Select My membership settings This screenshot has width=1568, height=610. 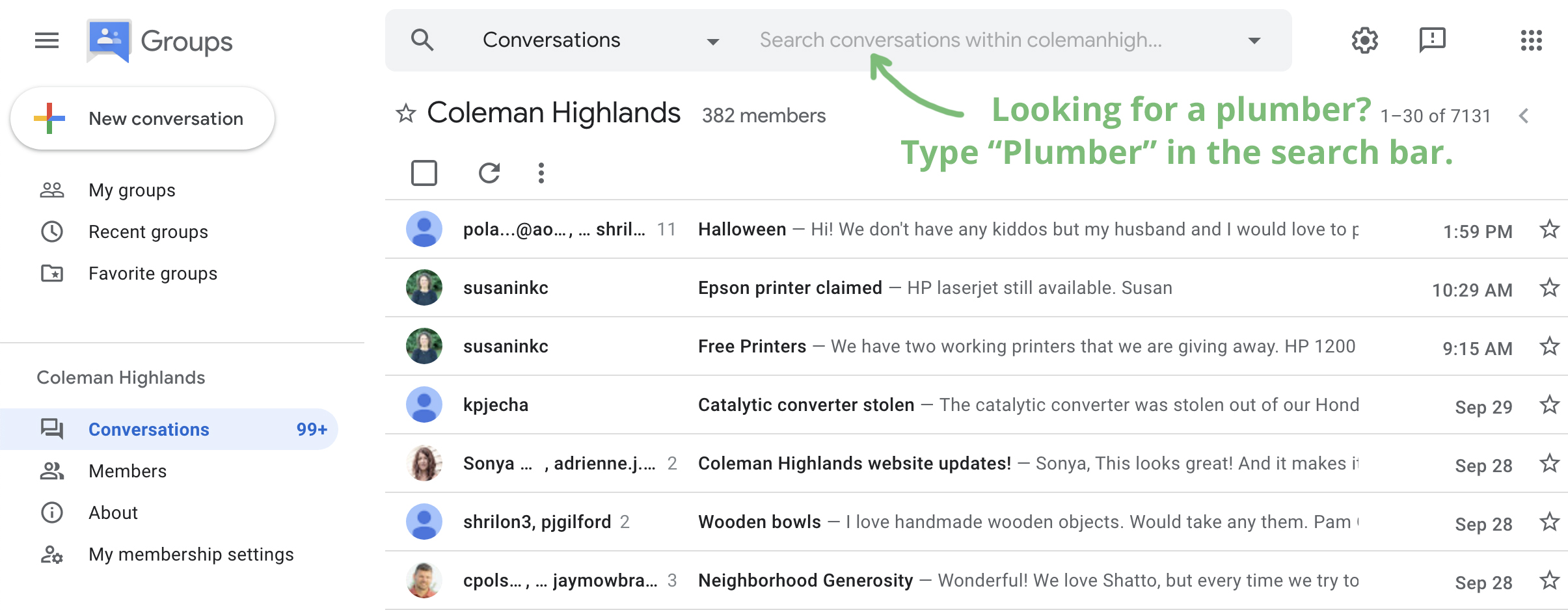point(191,554)
